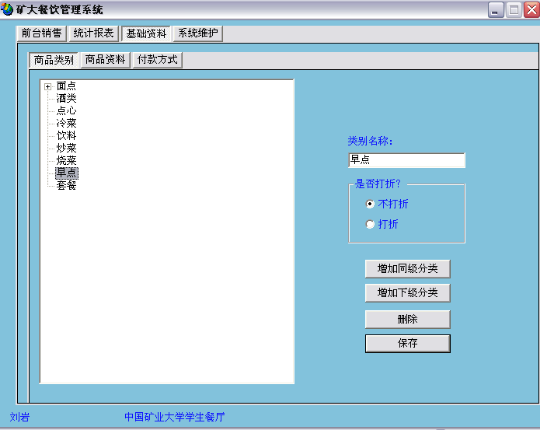Open the 前台销售 tab
The width and height of the screenshot is (540, 430).
click(42, 33)
